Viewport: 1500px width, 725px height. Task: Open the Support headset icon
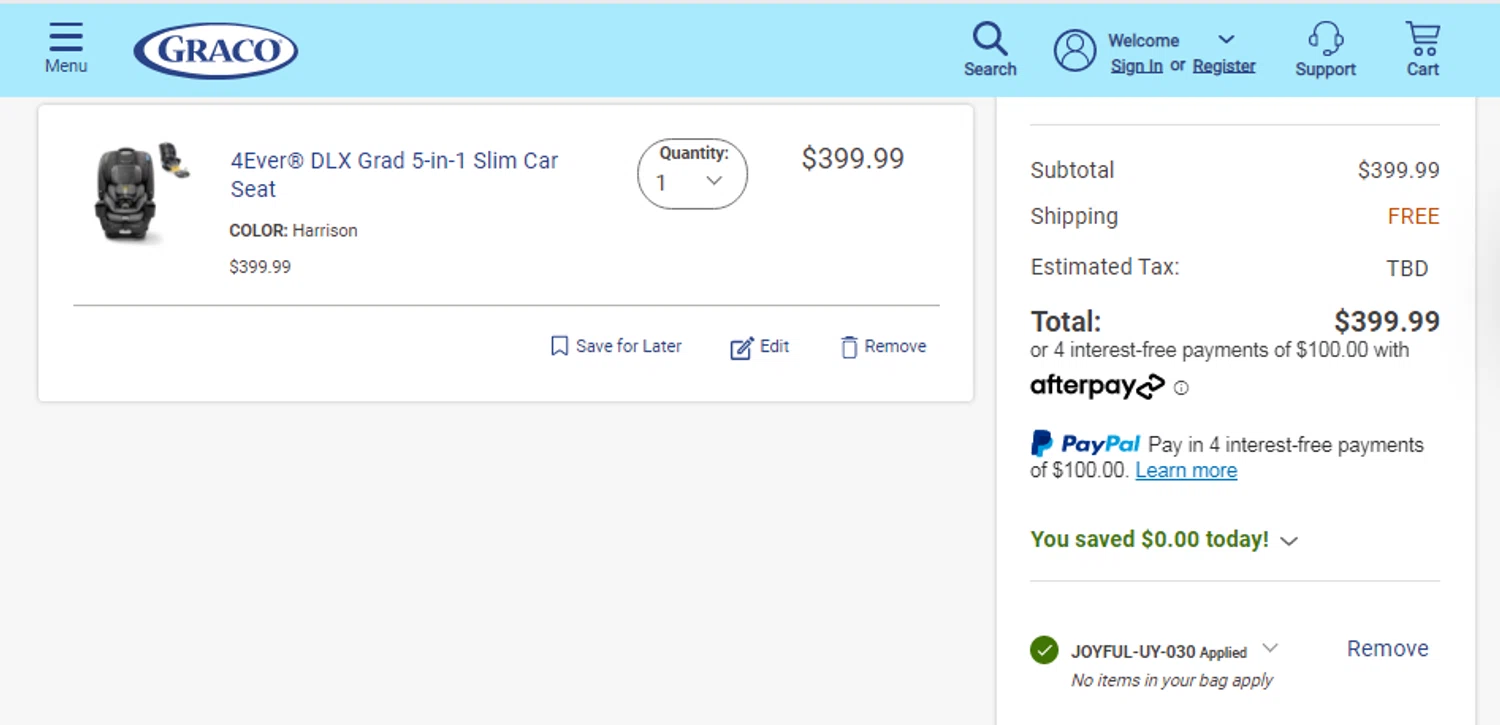[1326, 38]
